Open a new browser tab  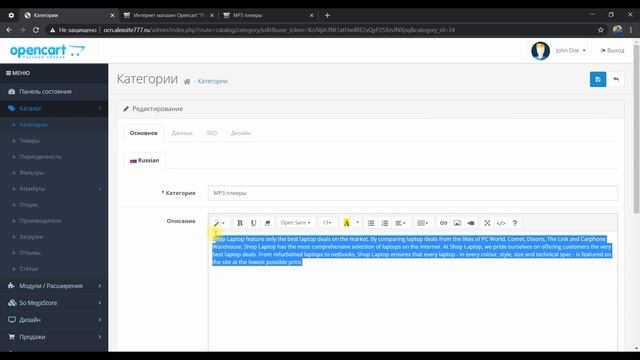(x=327, y=15)
